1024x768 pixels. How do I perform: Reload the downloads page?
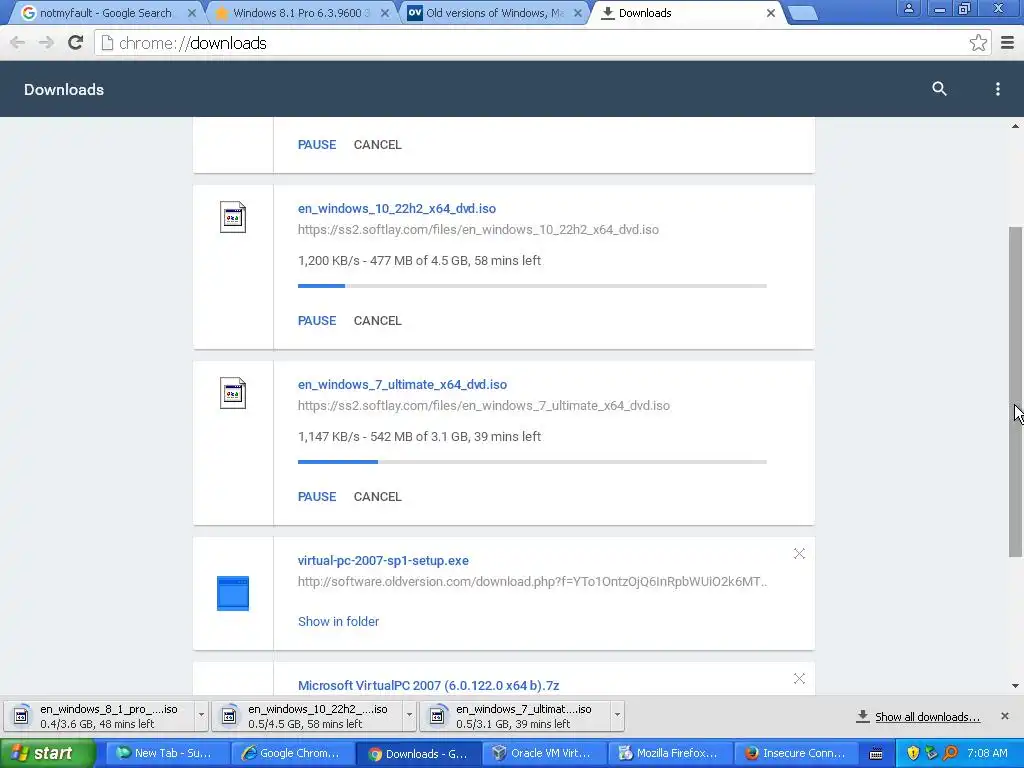(x=76, y=43)
